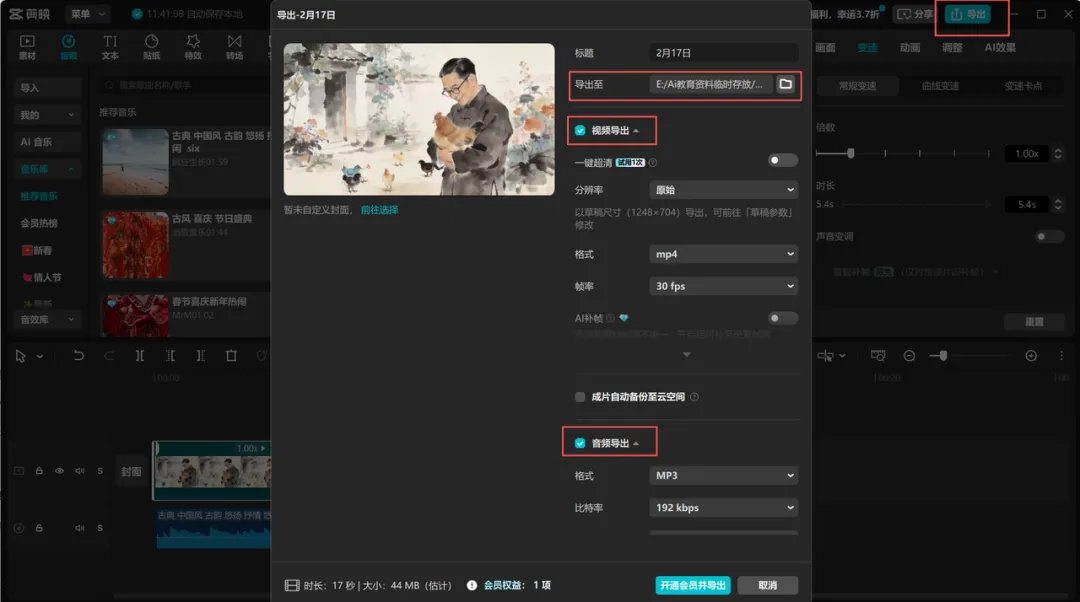
Task: Click the 时长 duration slider
Action: pos(916,205)
